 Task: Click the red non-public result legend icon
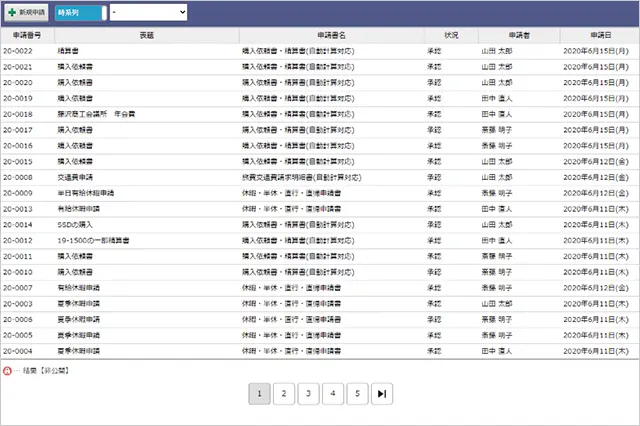point(7,368)
